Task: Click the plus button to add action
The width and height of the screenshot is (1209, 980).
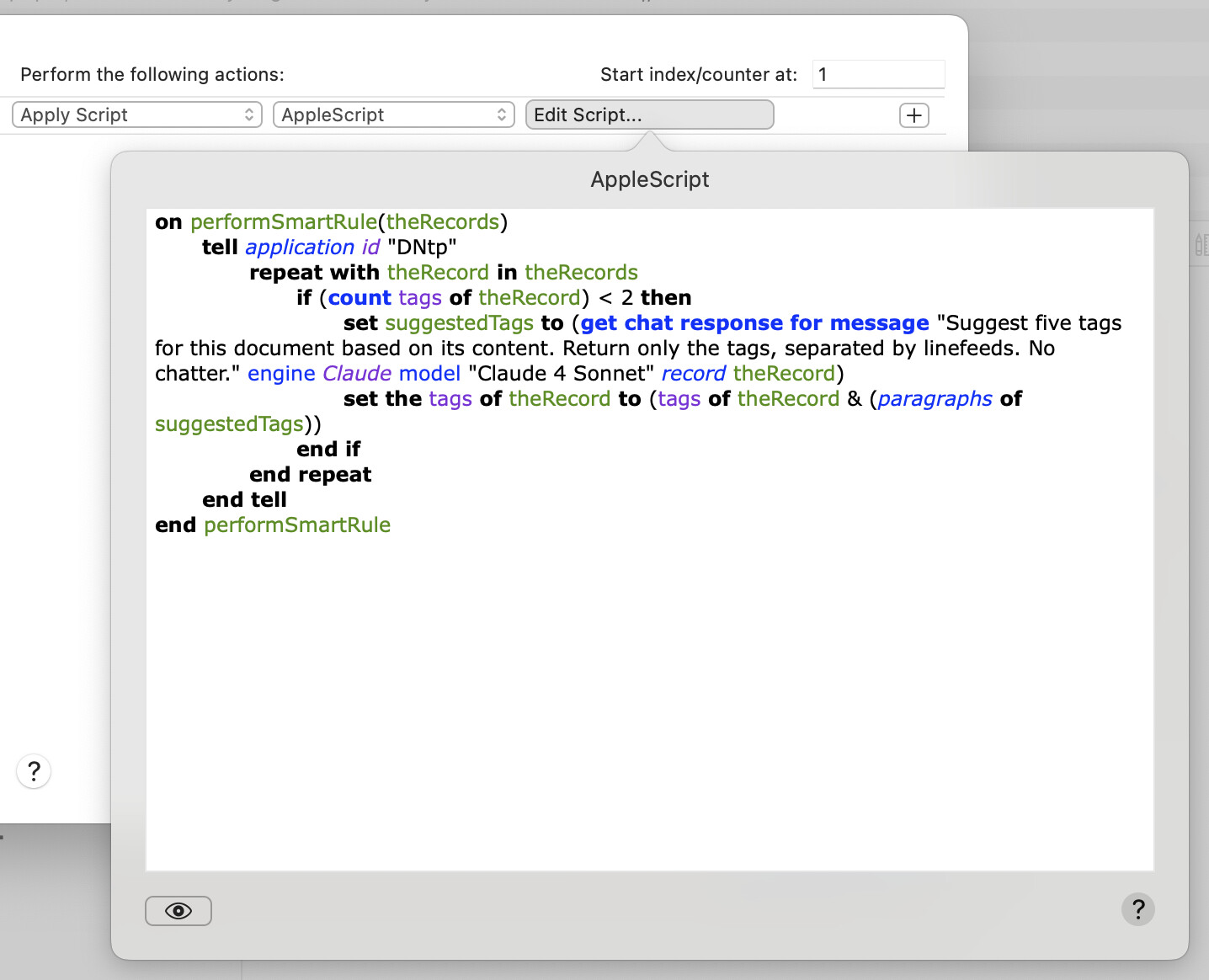Action: [x=913, y=115]
